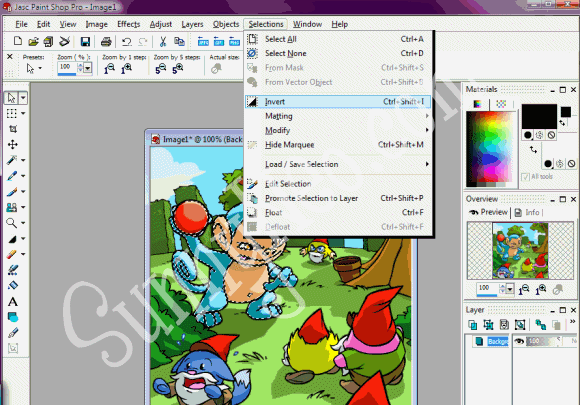Image resolution: width=580 pixels, height=405 pixels.
Task: Click the Background layer opacity slider
Action: (543, 341)
